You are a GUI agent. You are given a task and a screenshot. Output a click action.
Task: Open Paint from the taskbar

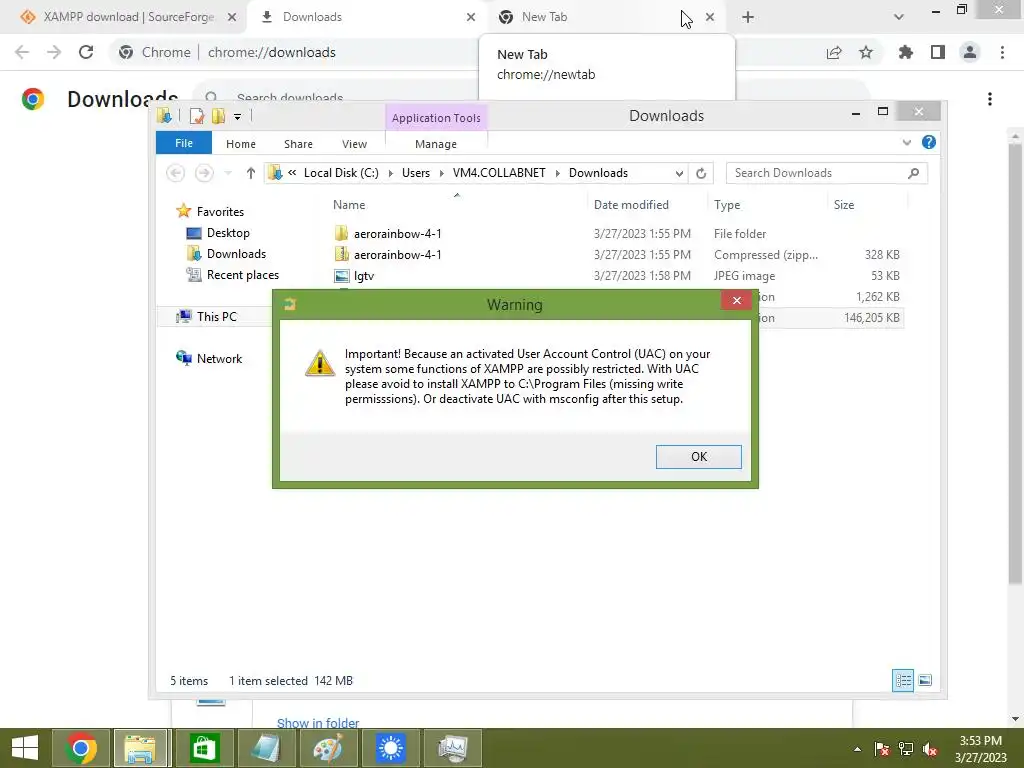pos(328,748)
